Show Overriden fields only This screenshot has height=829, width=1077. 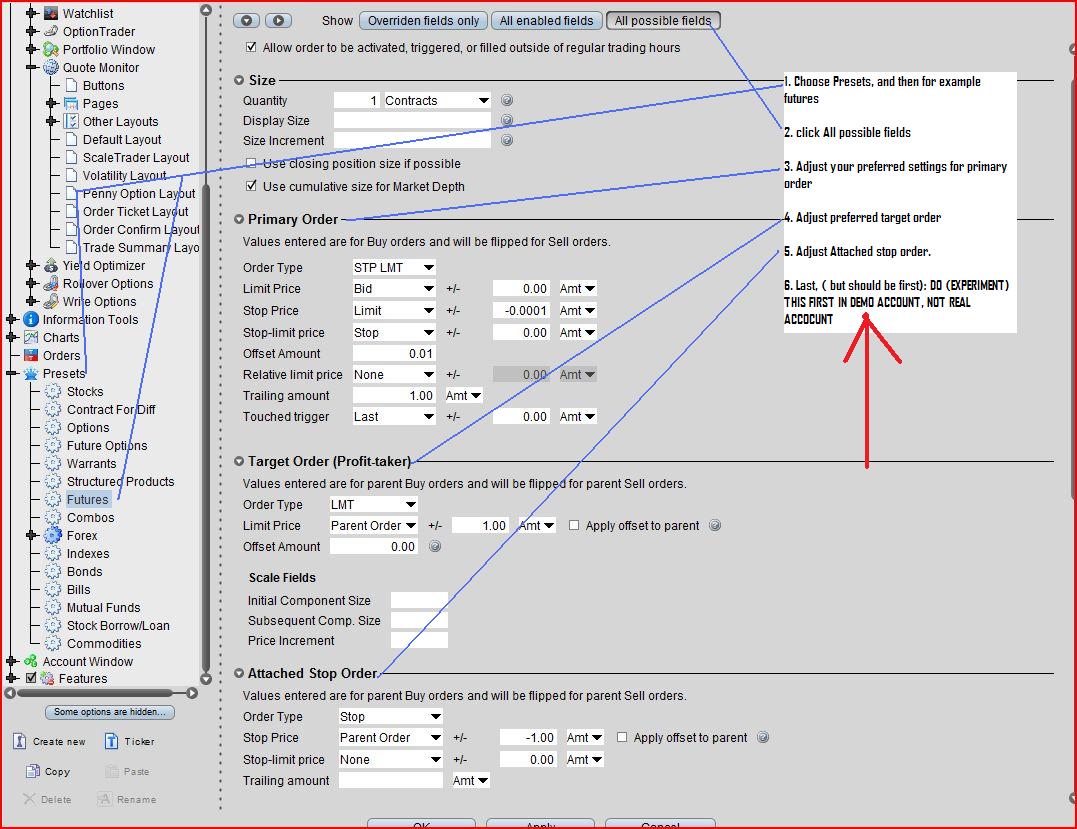(x=423, y=21)
